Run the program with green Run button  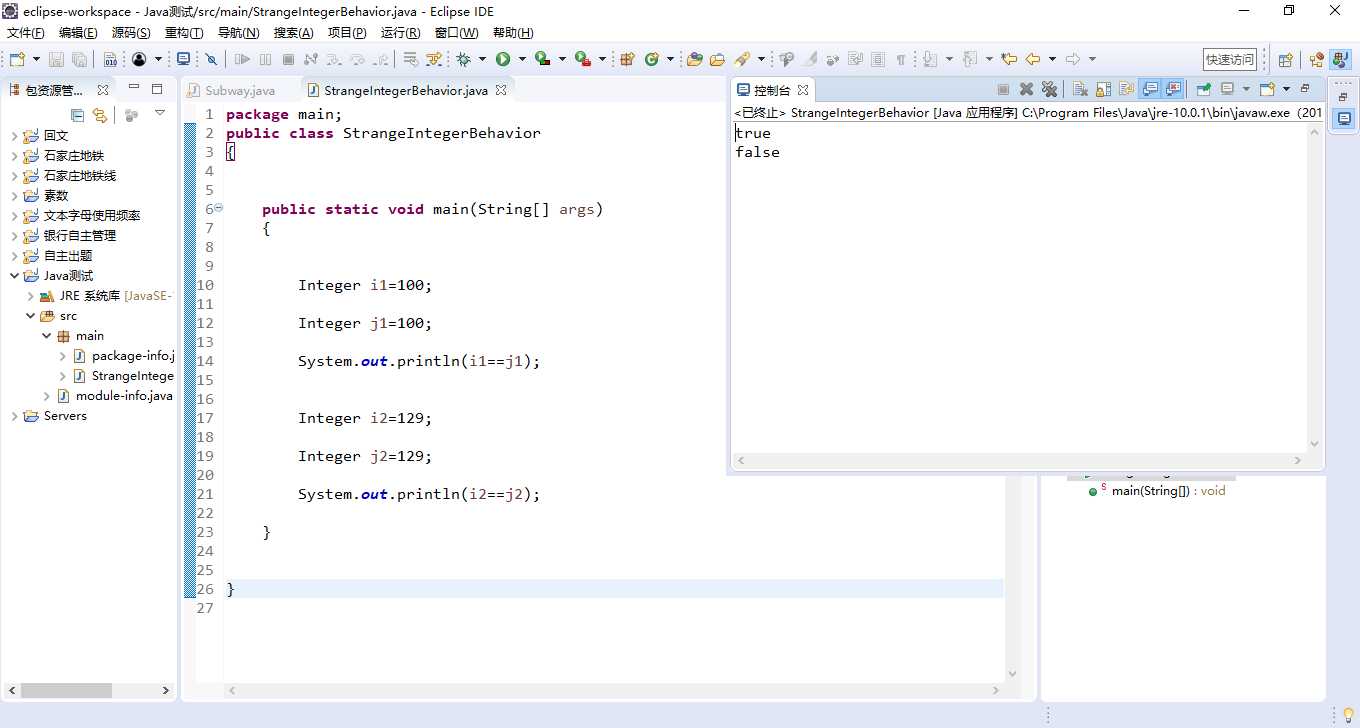(503, 59)
